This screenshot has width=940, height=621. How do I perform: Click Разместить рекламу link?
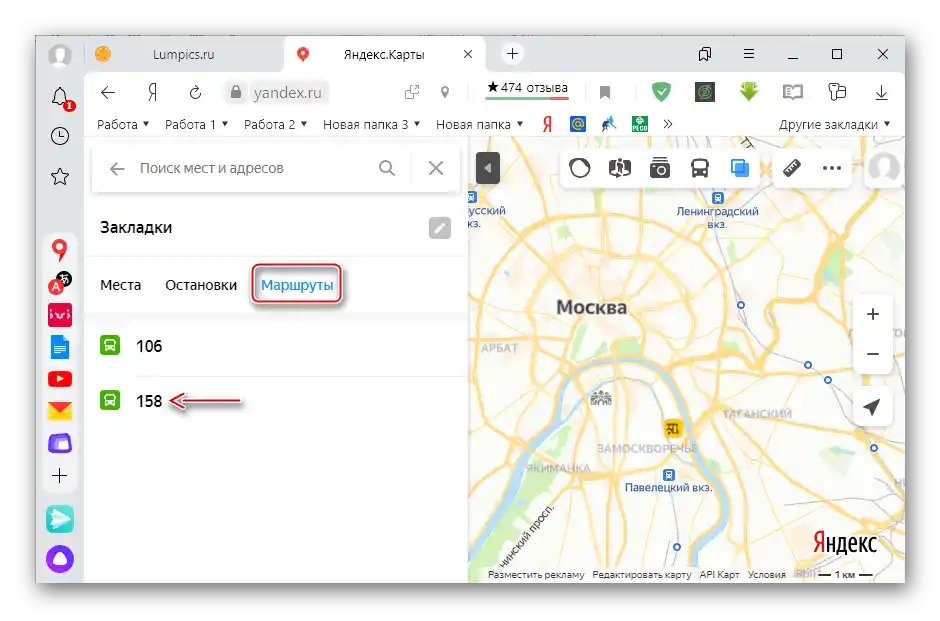click(536, 575)
